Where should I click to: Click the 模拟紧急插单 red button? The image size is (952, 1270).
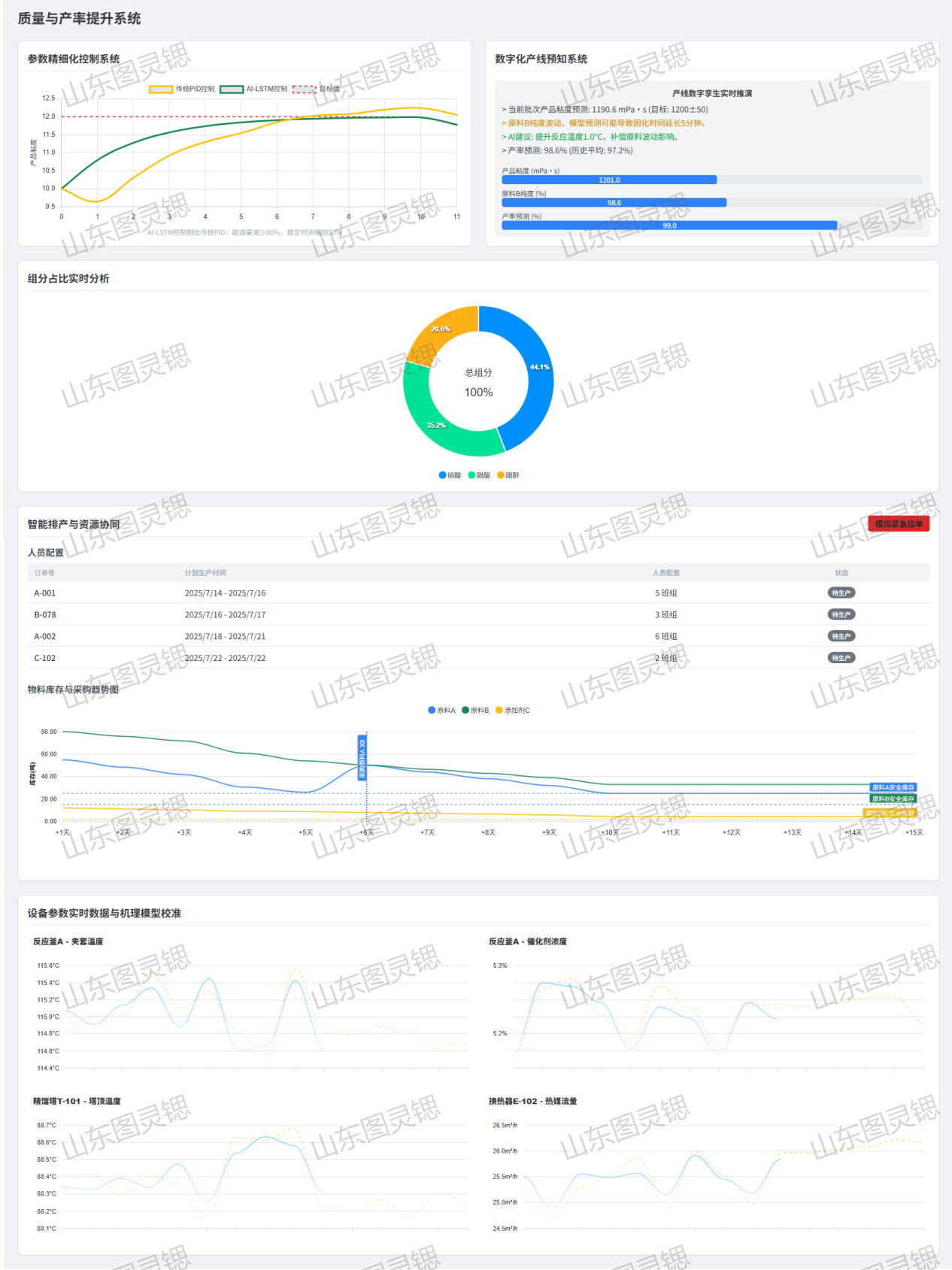898,524
